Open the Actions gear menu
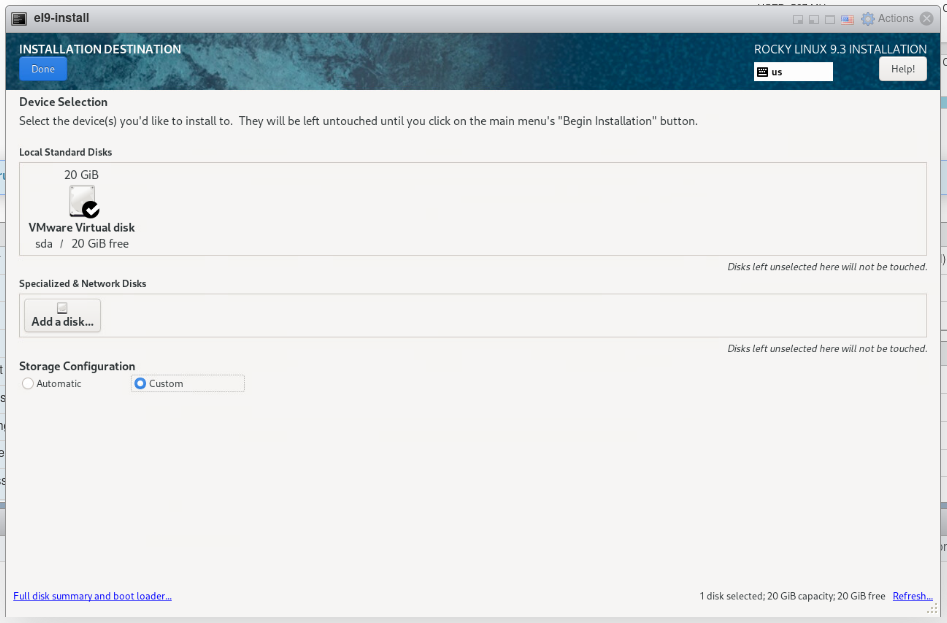Screen dimensions: 947x623 pos(887,19)
